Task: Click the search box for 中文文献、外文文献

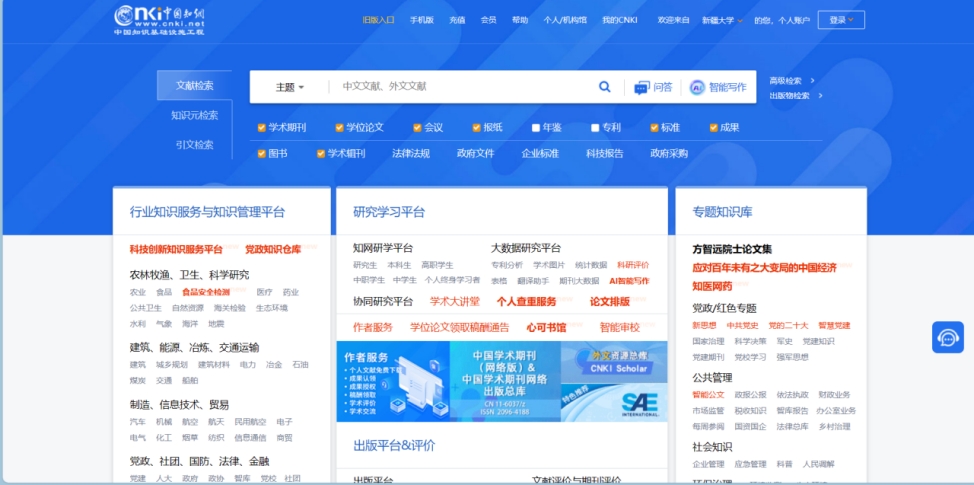Action: pyautogui.click(x=460, y=87)
